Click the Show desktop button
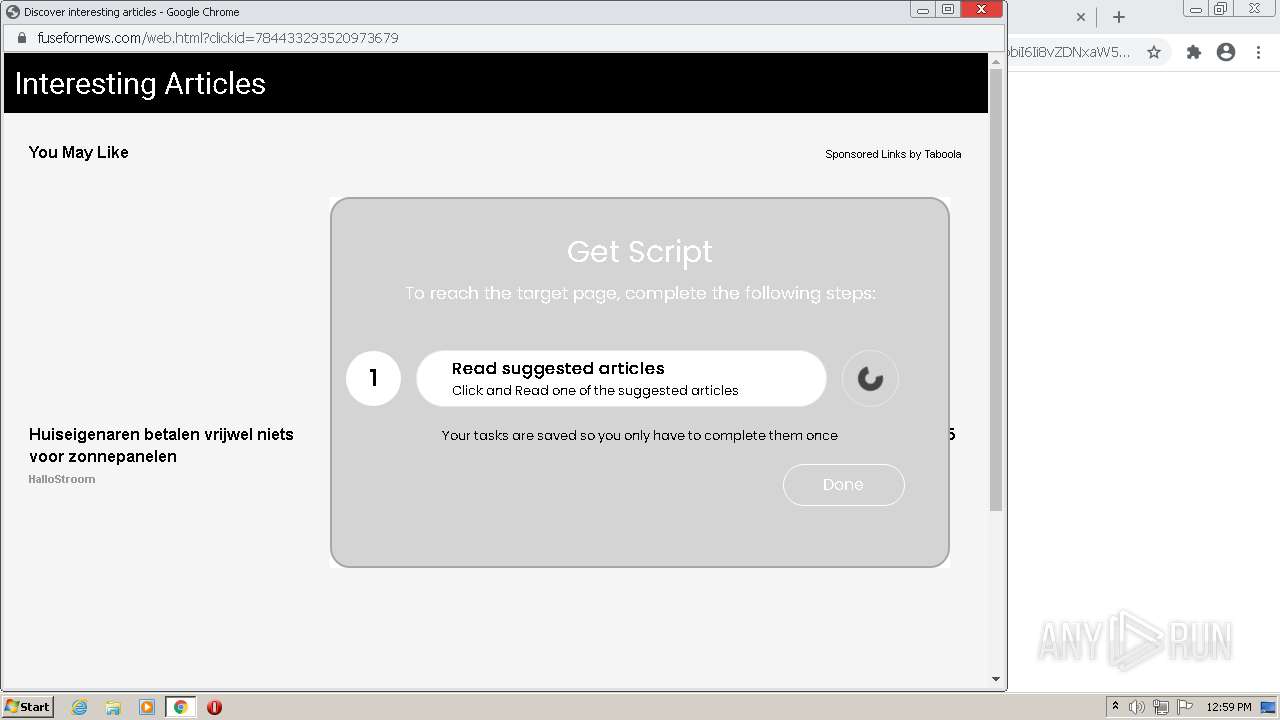This screenshot has width=1280, height=720. 1268,707
